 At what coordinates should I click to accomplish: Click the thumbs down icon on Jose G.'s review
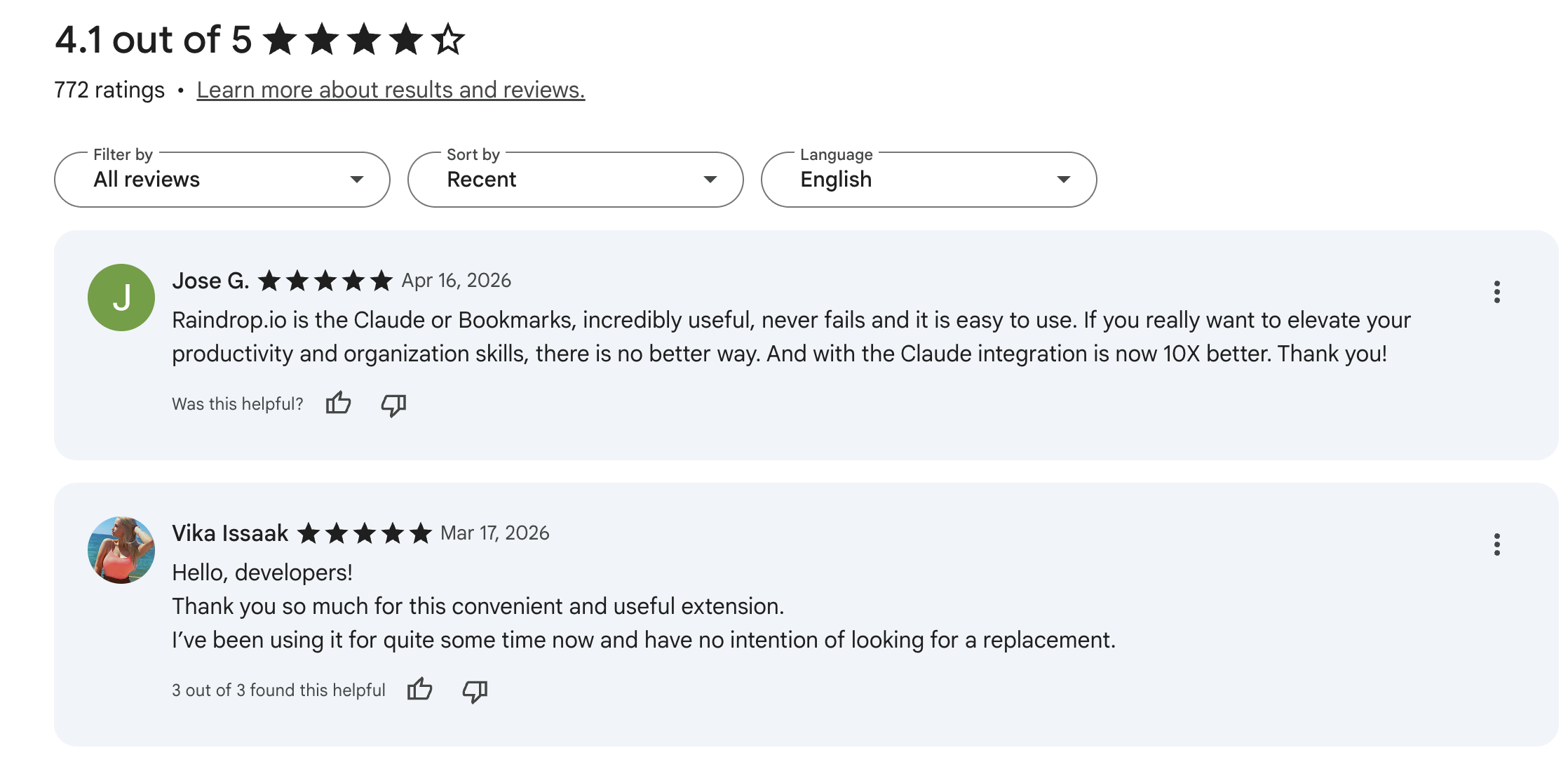[393, 404]
